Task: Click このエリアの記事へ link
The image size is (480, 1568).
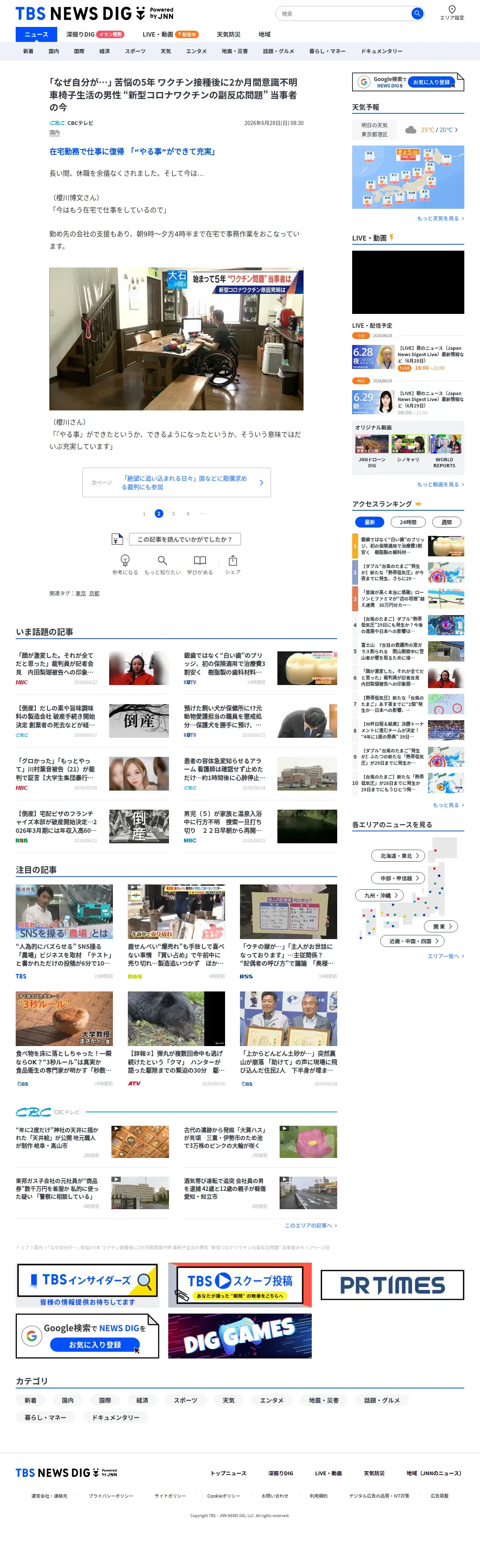Action: [x=311, y=1225]
